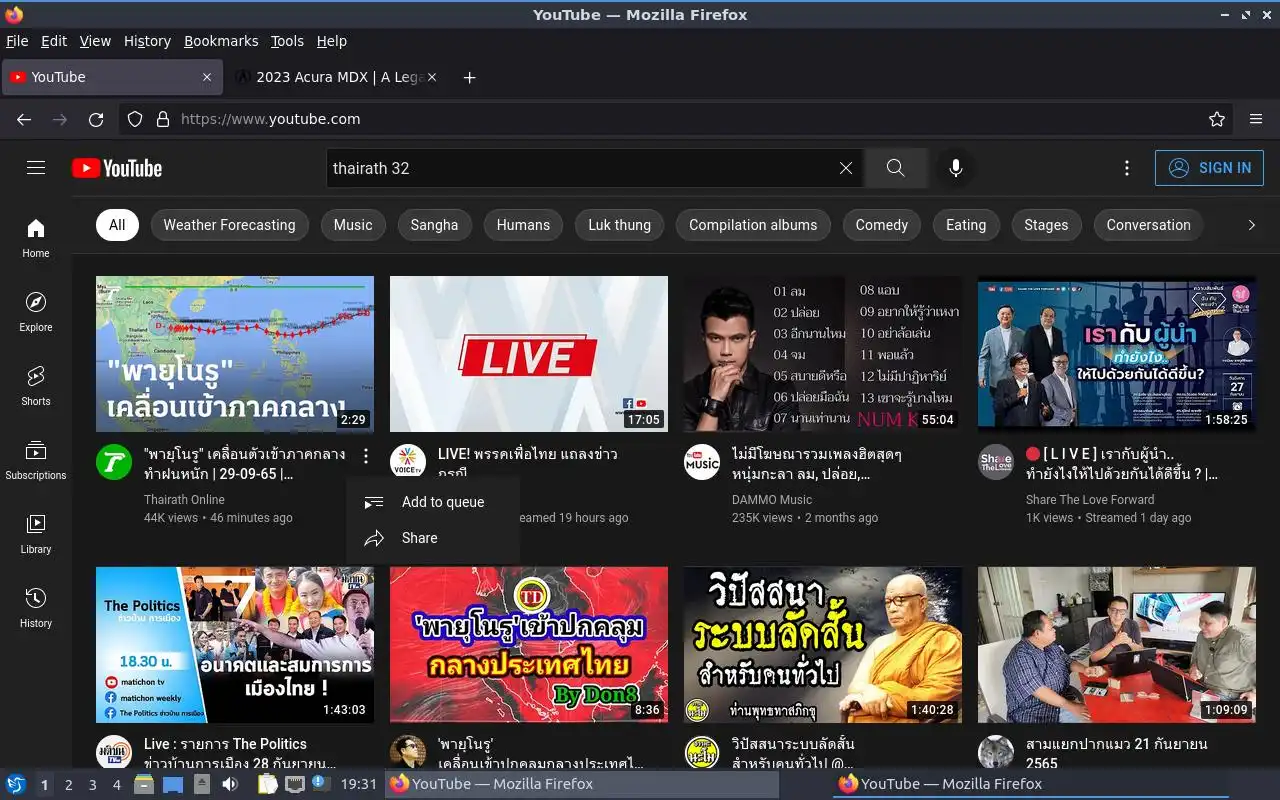Open the YouTube guide hamburger menu
The width and height of the screenshot is (1280, 800).
point(36,168)
